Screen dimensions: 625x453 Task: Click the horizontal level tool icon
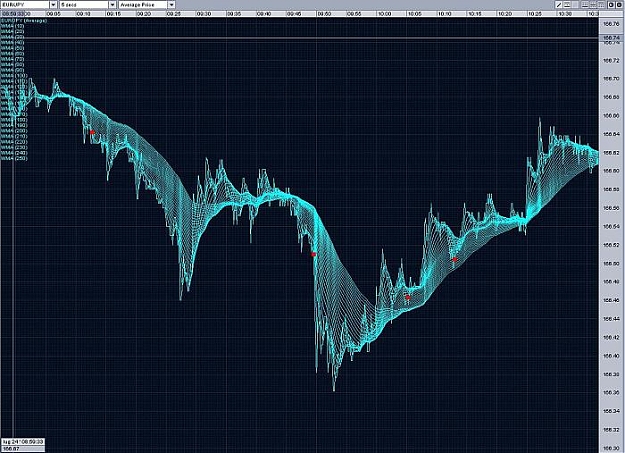tap(567, 5)
